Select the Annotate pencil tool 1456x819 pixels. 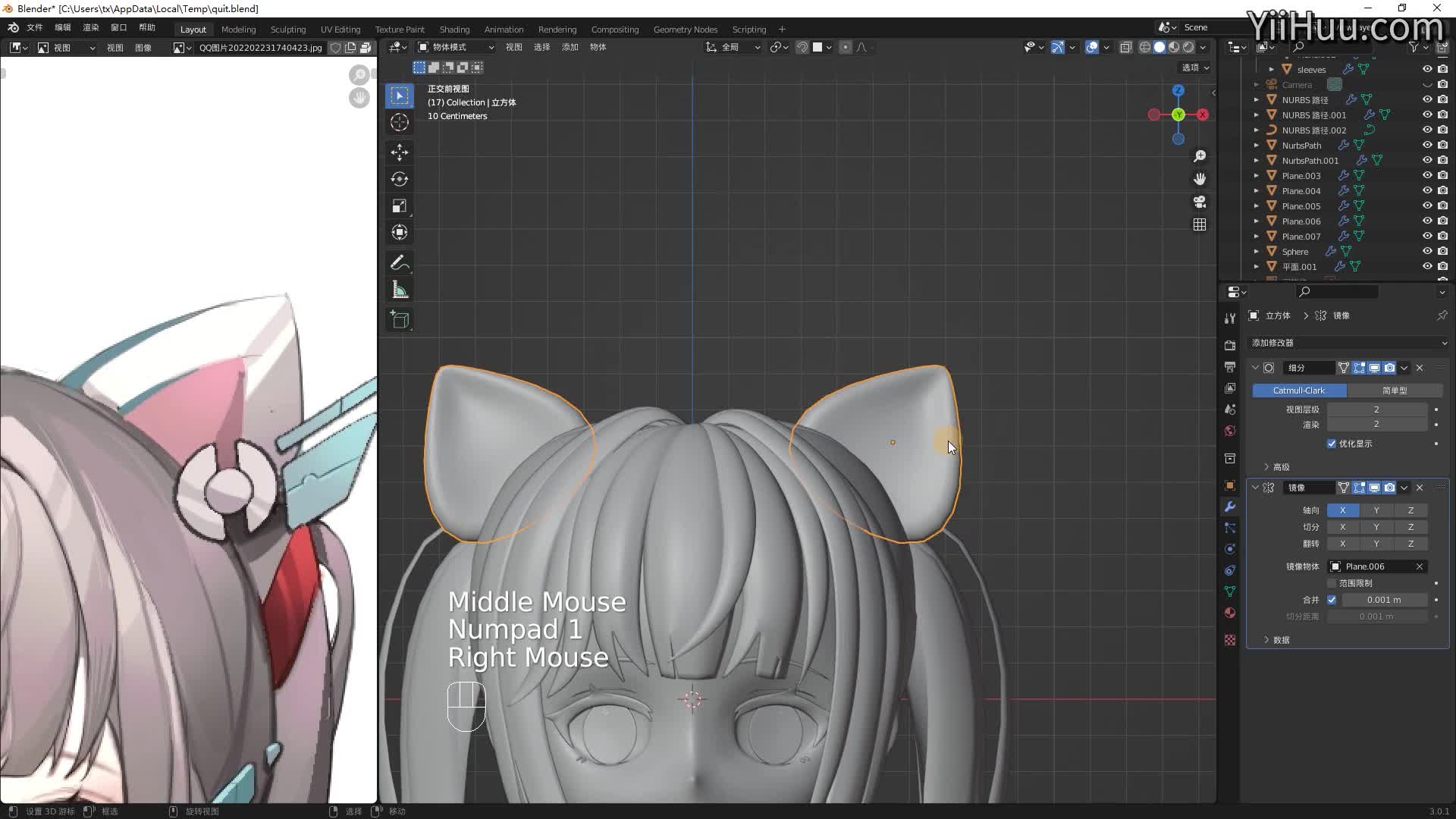[400, 263]
